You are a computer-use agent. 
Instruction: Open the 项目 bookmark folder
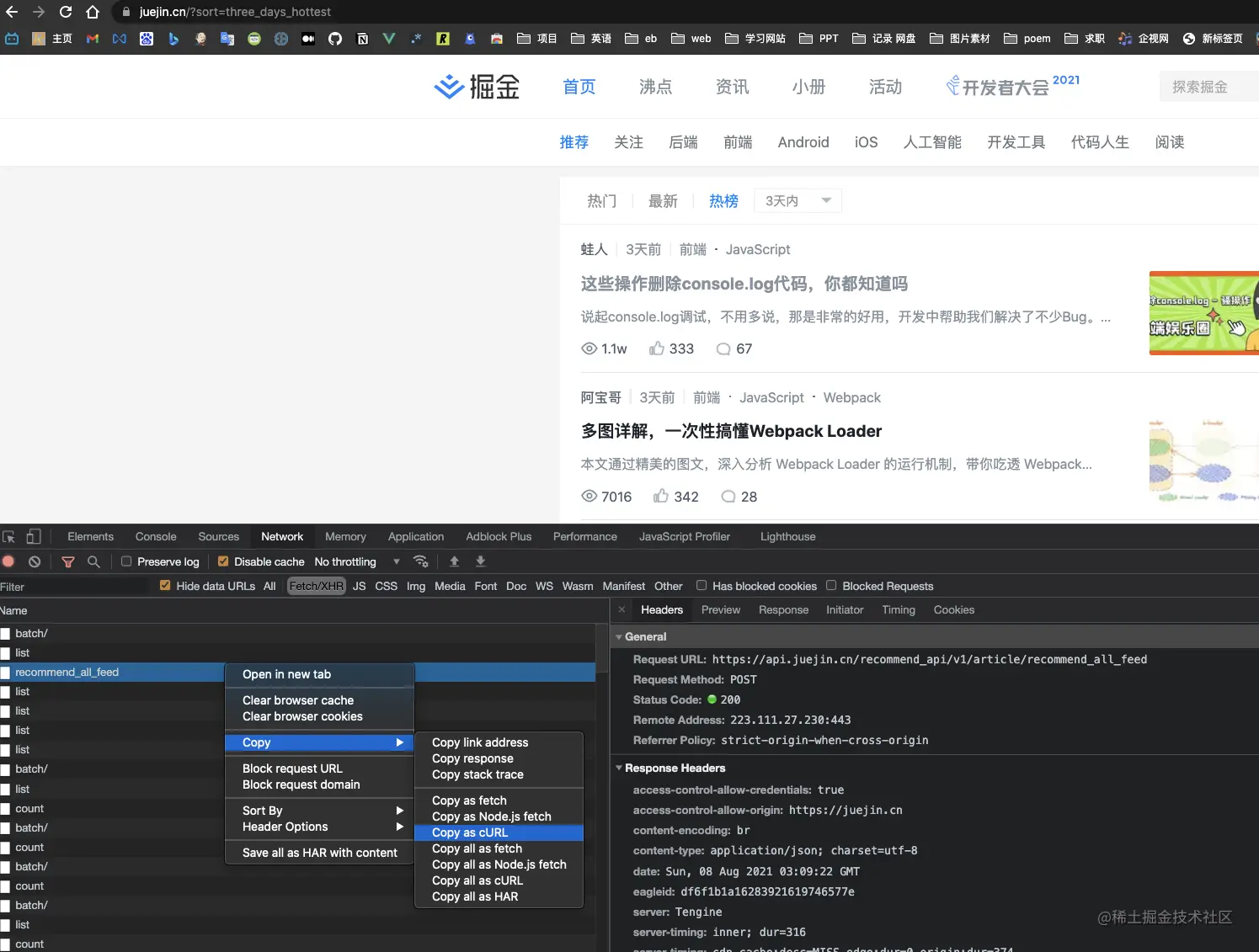pyautogui.click(x=537, y=39)
